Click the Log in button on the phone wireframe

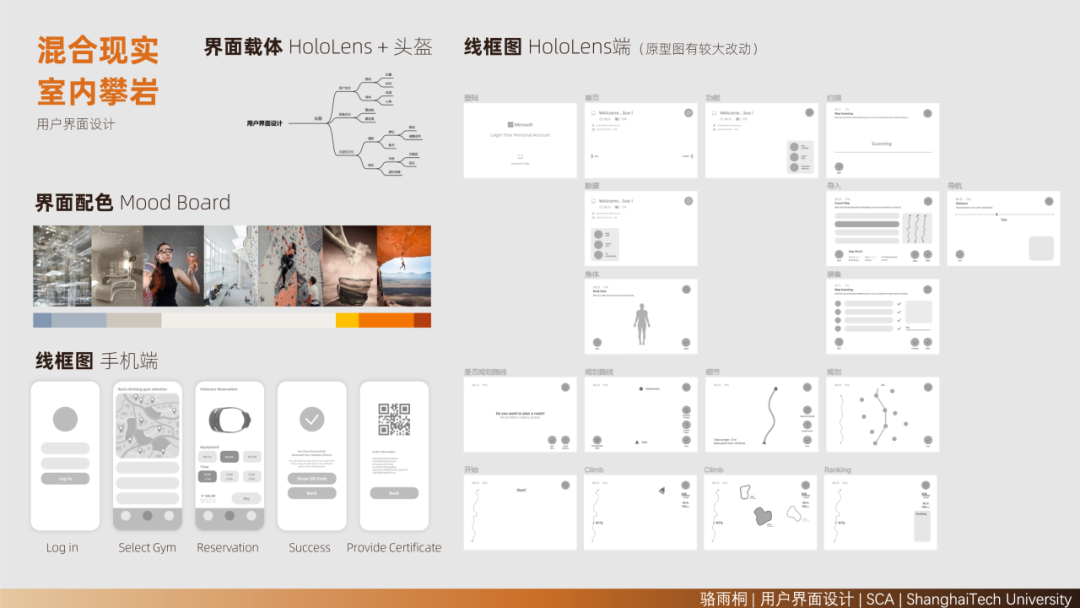pos(65,479)
